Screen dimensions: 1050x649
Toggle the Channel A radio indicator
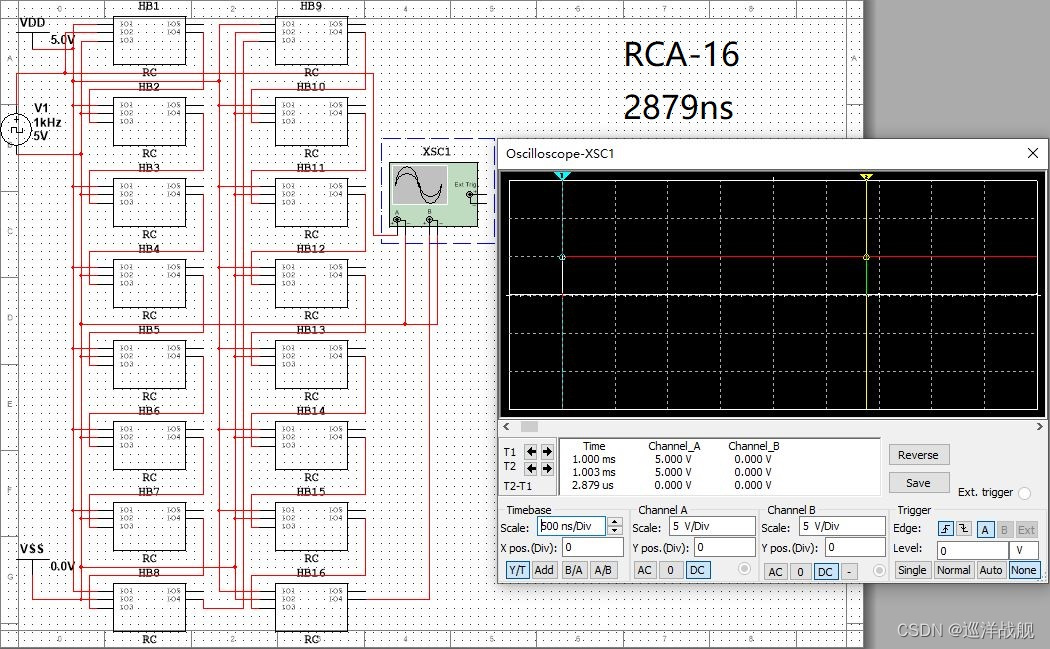(x=744, y=569)
